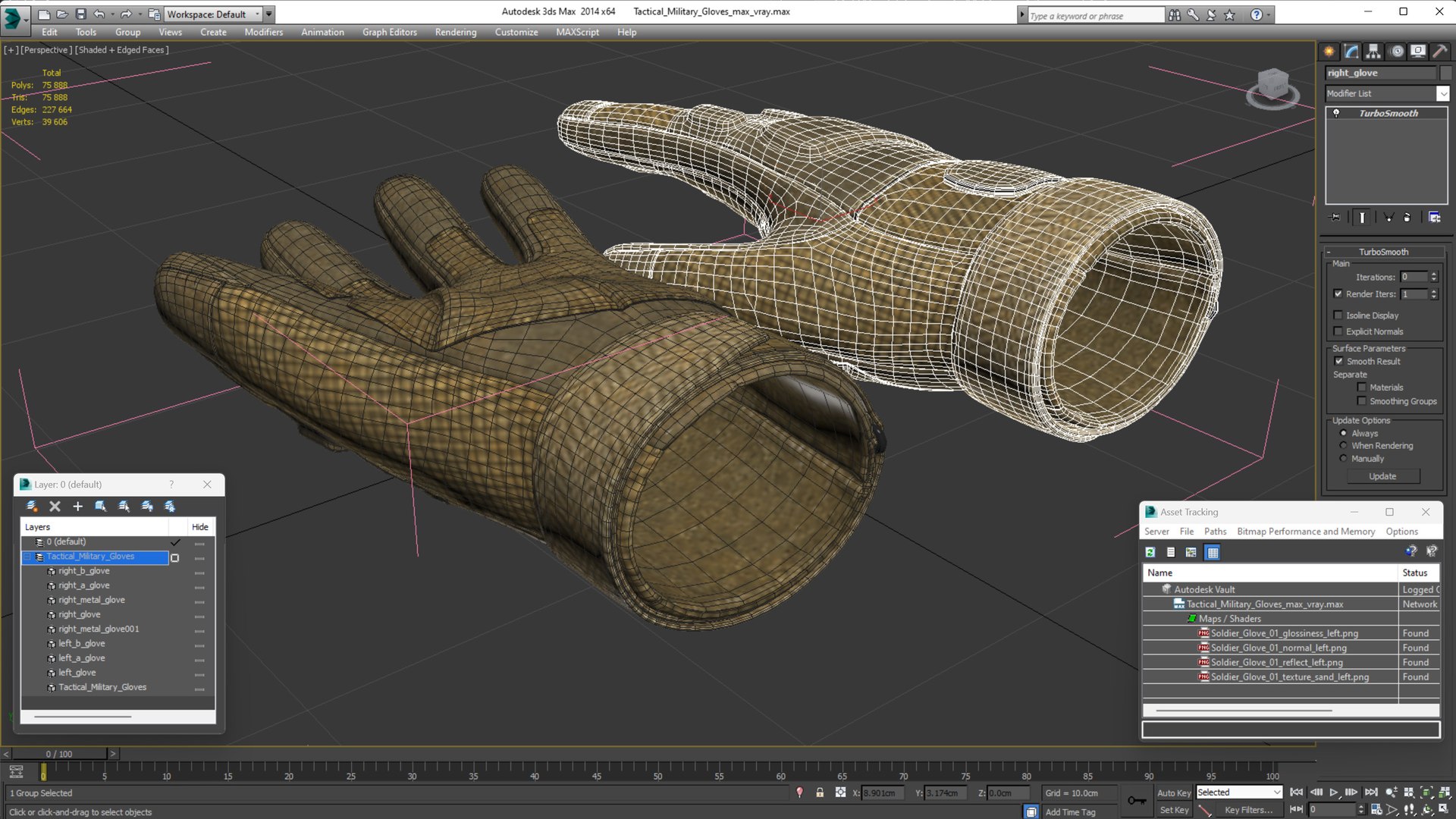Click the right_glove object color swatch
The width and height of the screenshot is (1456, 819).
click(1445, 73)
